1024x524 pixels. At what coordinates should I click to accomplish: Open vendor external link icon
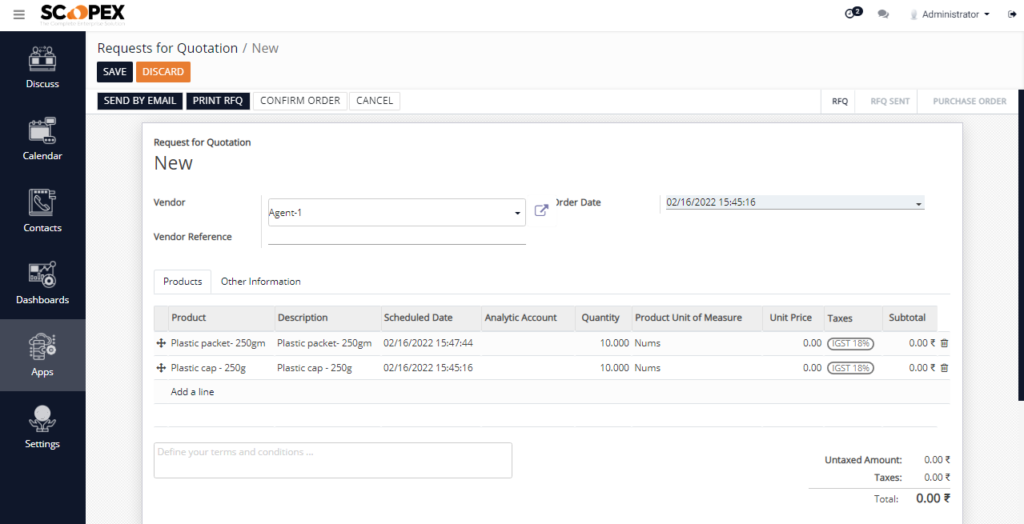pyautogui.click(x=541, y=210)
